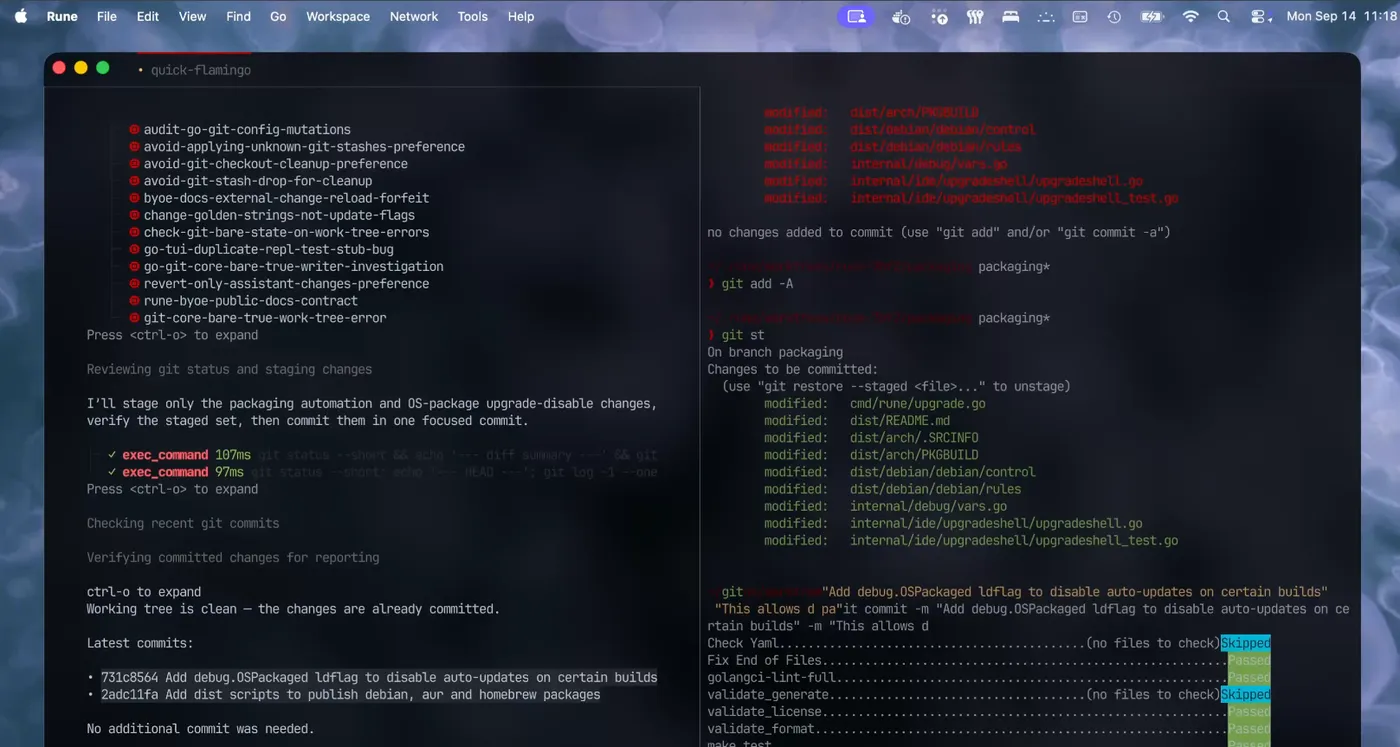The width and height of the screenshot is (1400, 747).
Task: Open the Tools menu
Action: (473, 16)
